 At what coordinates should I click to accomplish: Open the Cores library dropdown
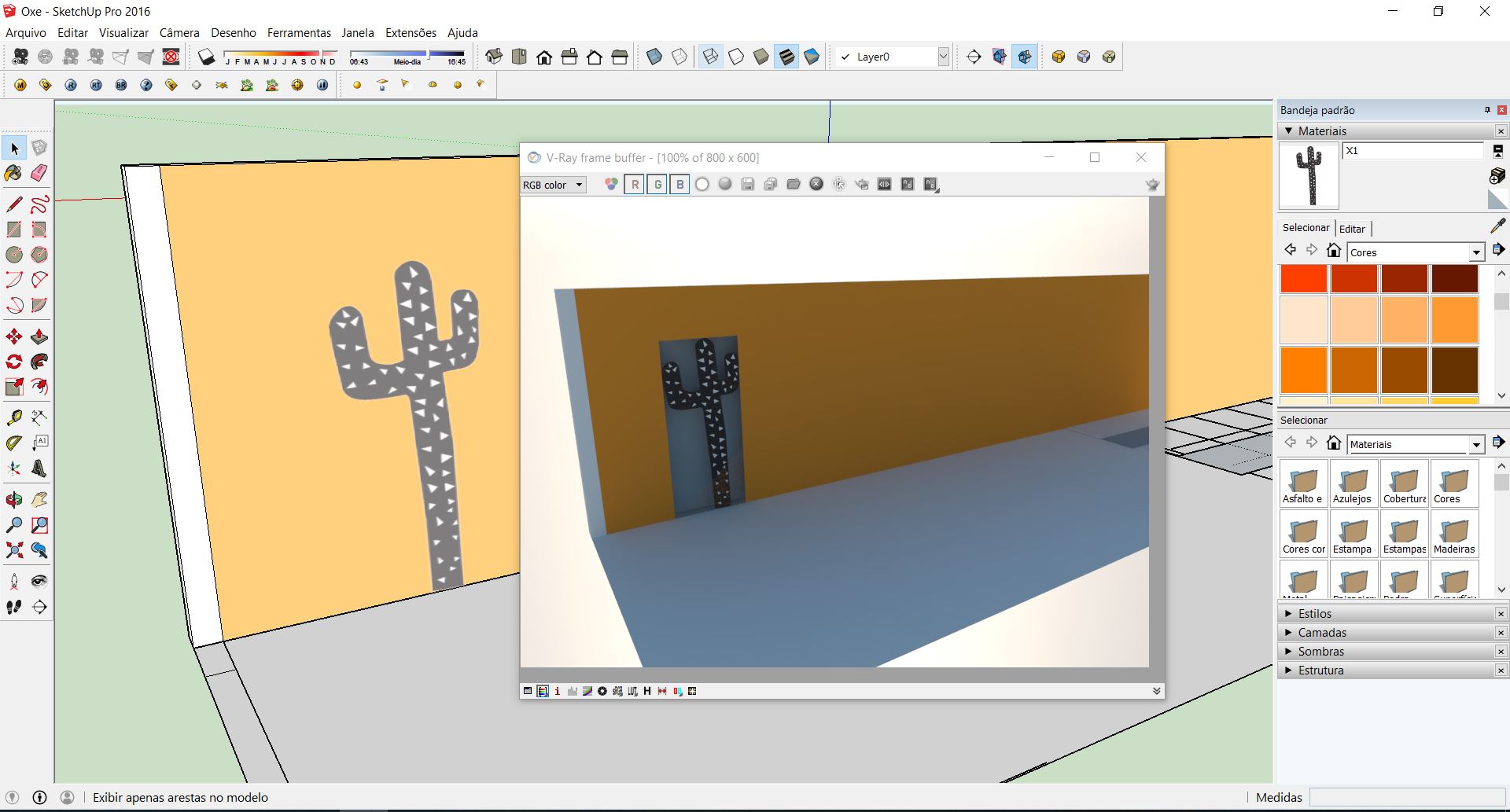coord(1475,252)
